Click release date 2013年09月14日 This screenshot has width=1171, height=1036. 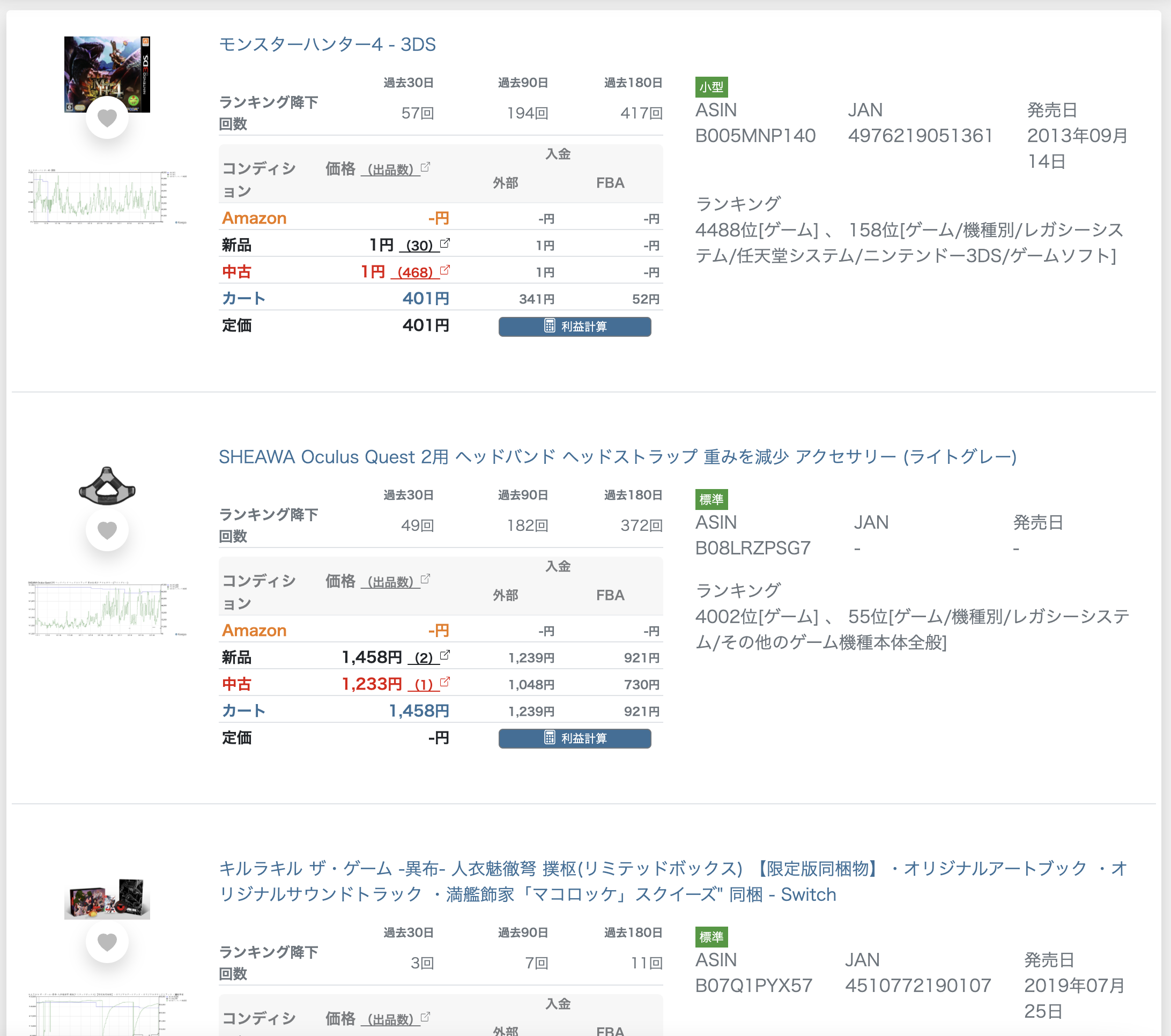coord(1077,149)
